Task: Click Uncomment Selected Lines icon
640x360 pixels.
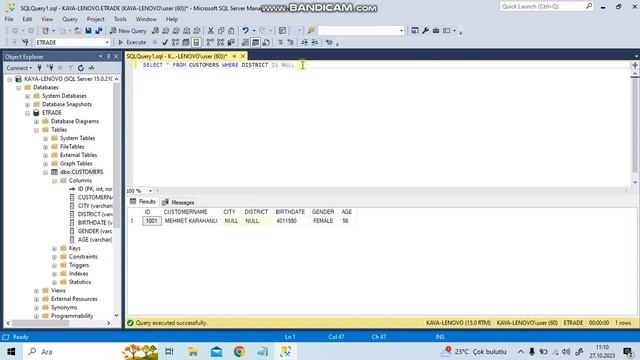Action: tap(290, 42)
